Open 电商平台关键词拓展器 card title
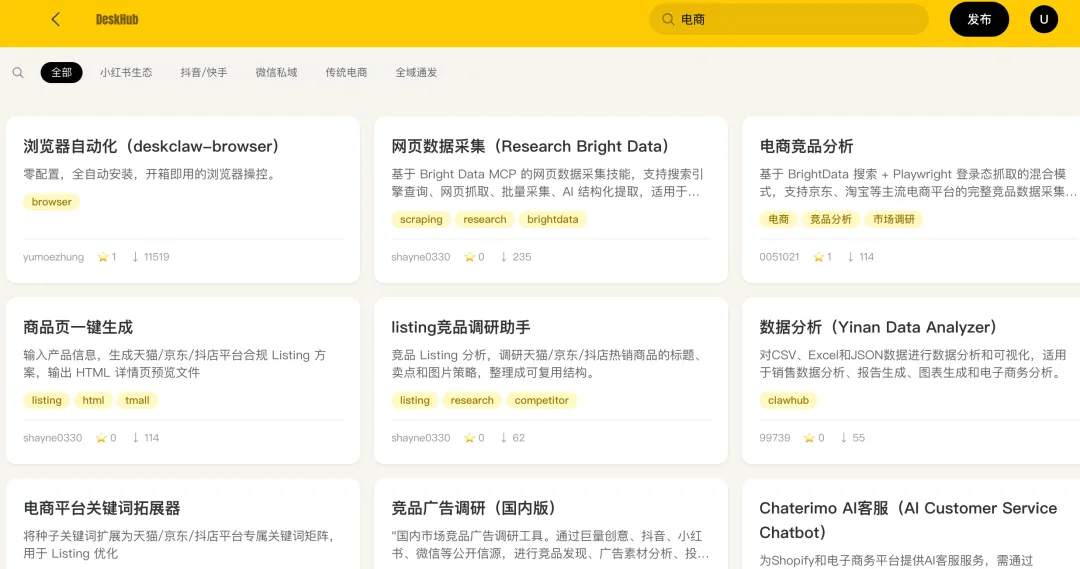Viewport: 1080px width, 569px height. click(102, 508)
